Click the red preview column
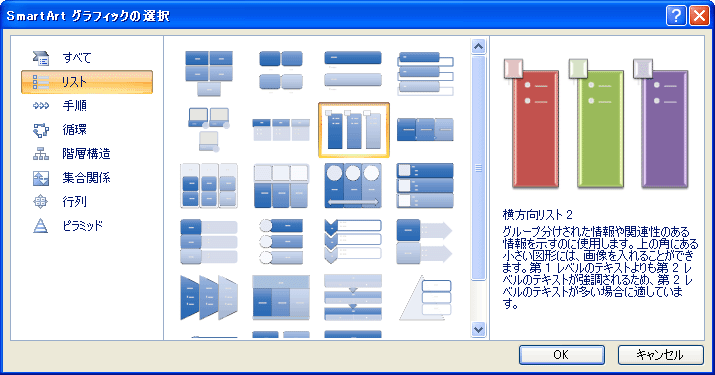 pyautogui.click(x=536, y=129)
